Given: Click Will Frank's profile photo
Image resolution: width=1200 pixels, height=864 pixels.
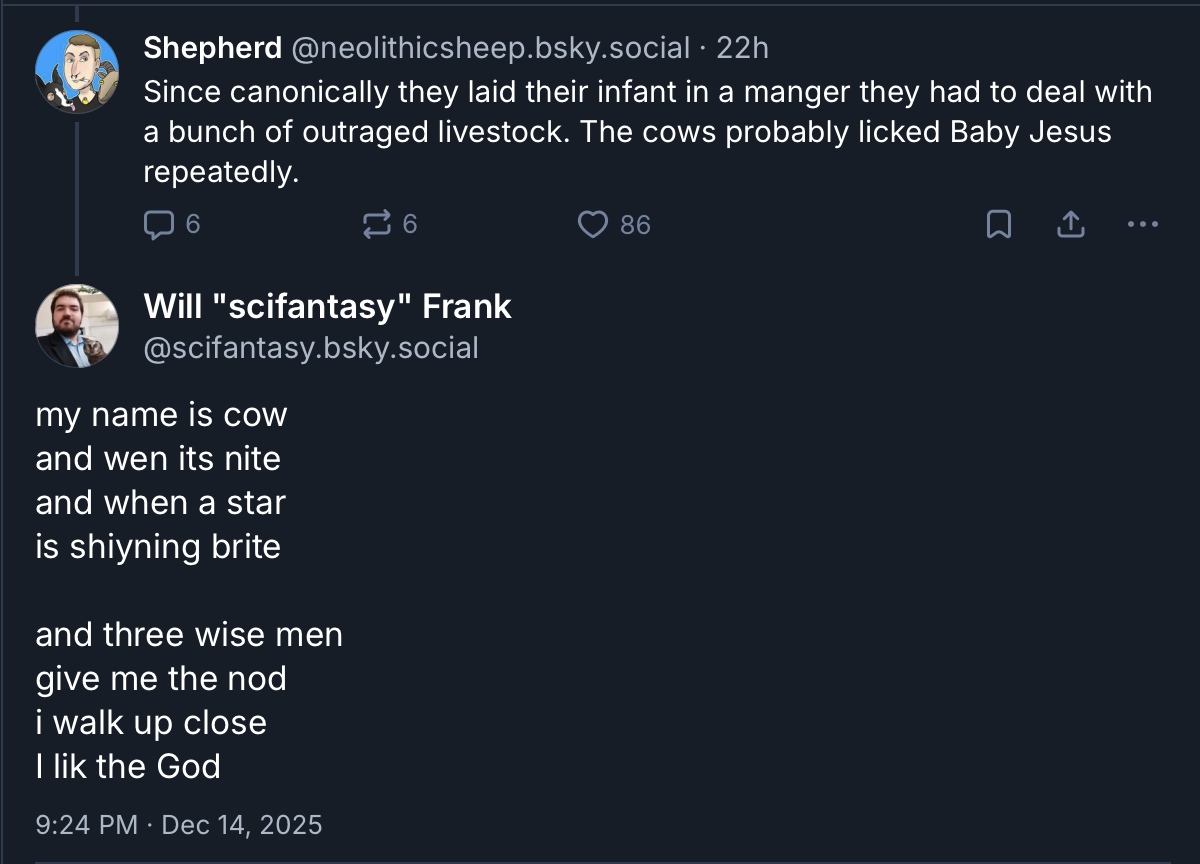Looking at the screenshot, I should click(x=77, y=325).
